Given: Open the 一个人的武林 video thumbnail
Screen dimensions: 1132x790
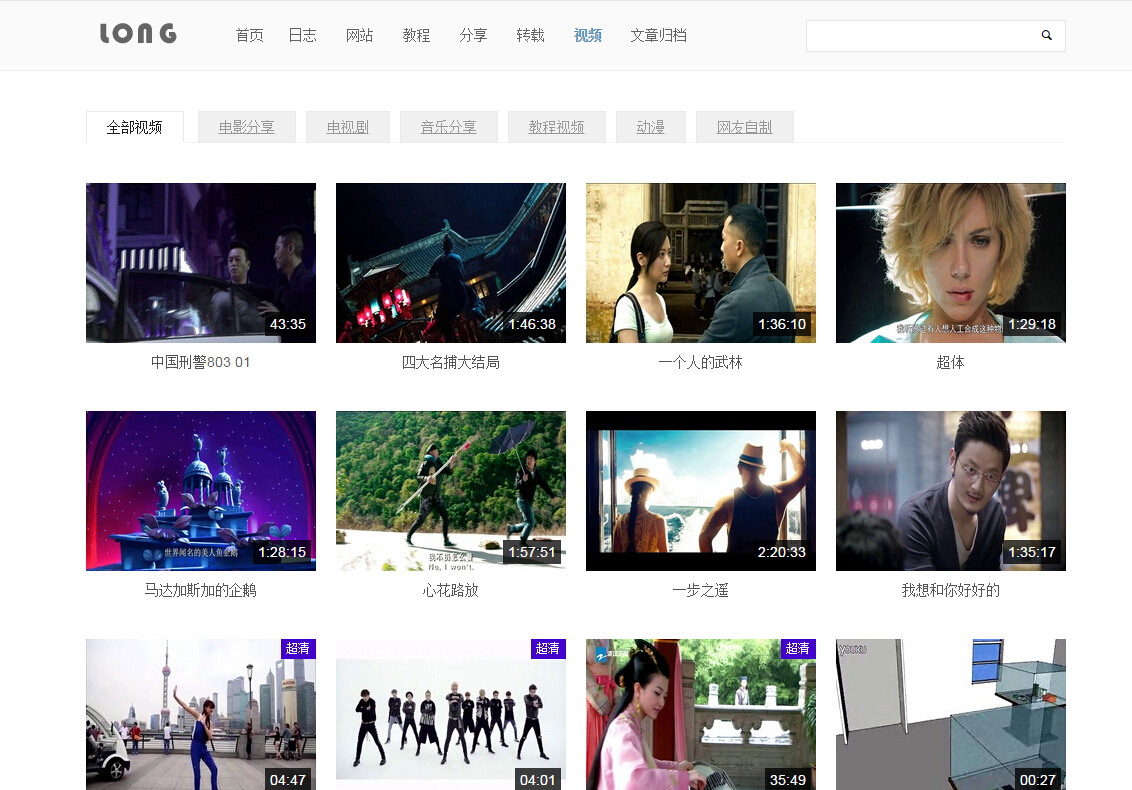Looking at the screenshot, I should (x=701, y=263).
